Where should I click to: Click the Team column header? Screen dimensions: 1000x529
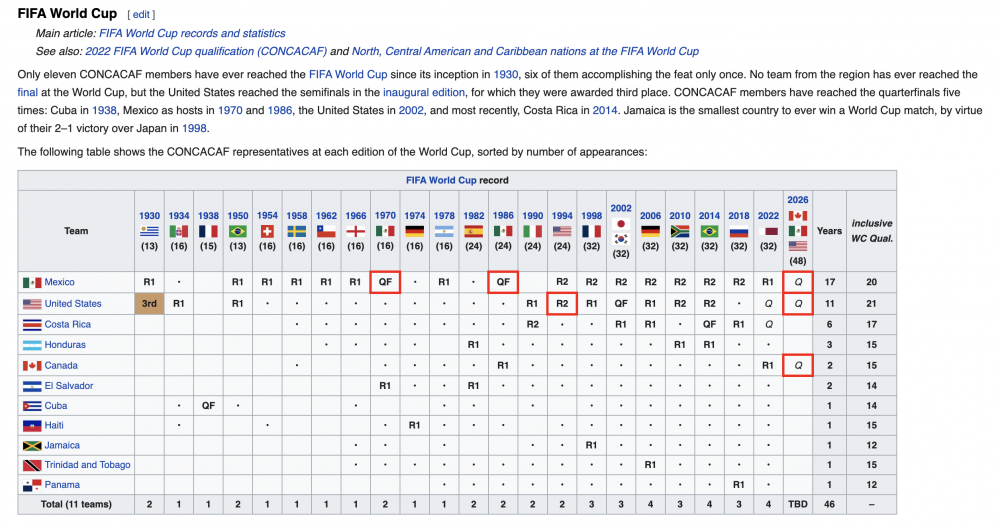click(76, 231)
